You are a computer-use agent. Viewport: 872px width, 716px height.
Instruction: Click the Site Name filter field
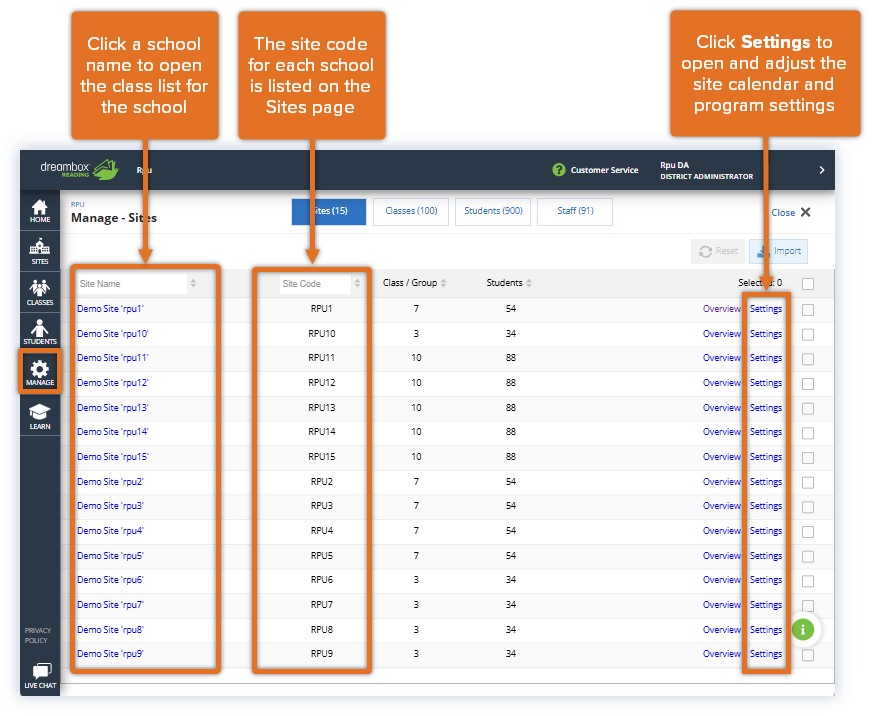point(132,284)
